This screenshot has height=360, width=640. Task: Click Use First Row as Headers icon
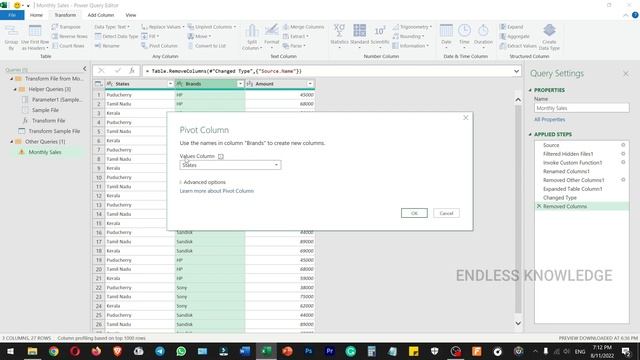(35, 31)
